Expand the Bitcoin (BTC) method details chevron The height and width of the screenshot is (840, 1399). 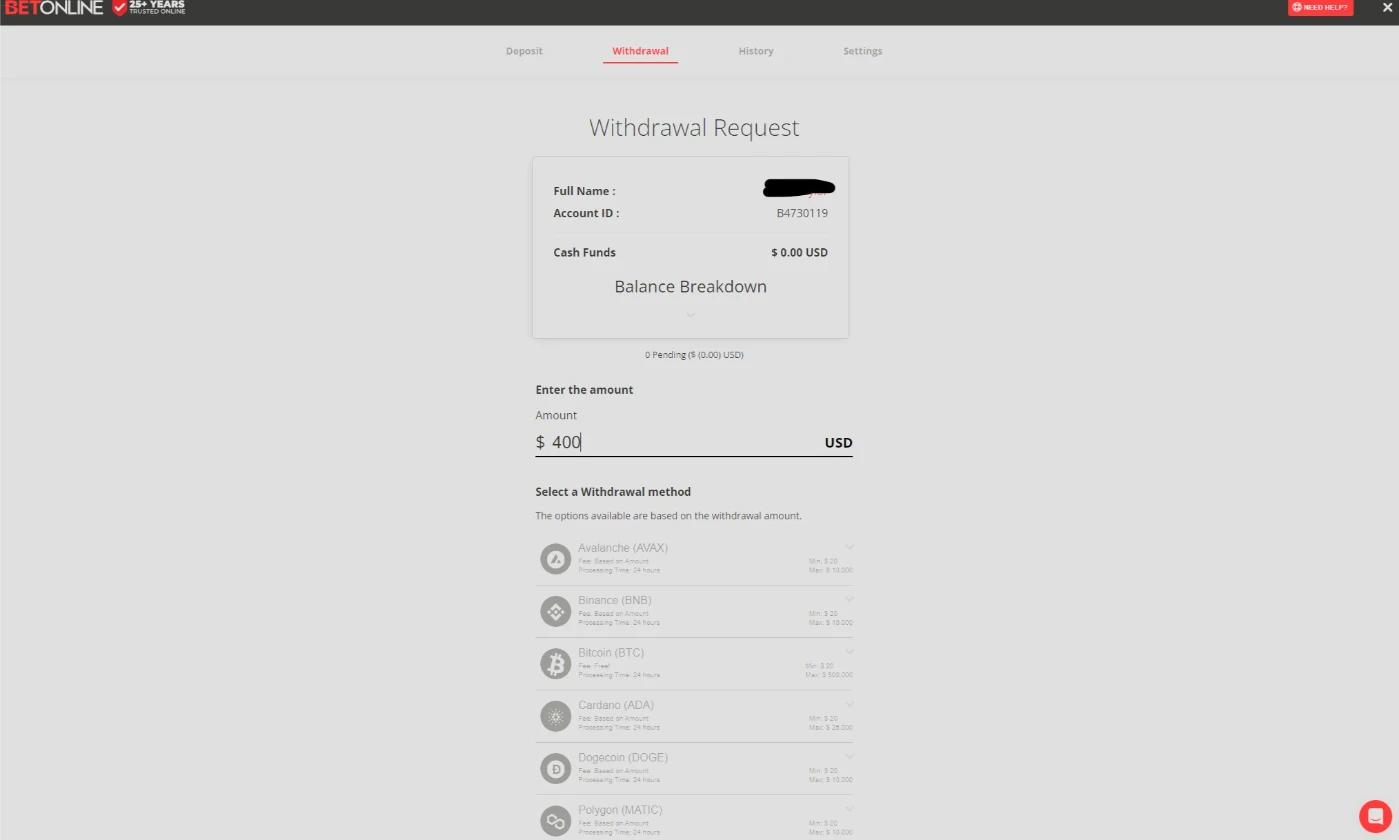(849, 651)
